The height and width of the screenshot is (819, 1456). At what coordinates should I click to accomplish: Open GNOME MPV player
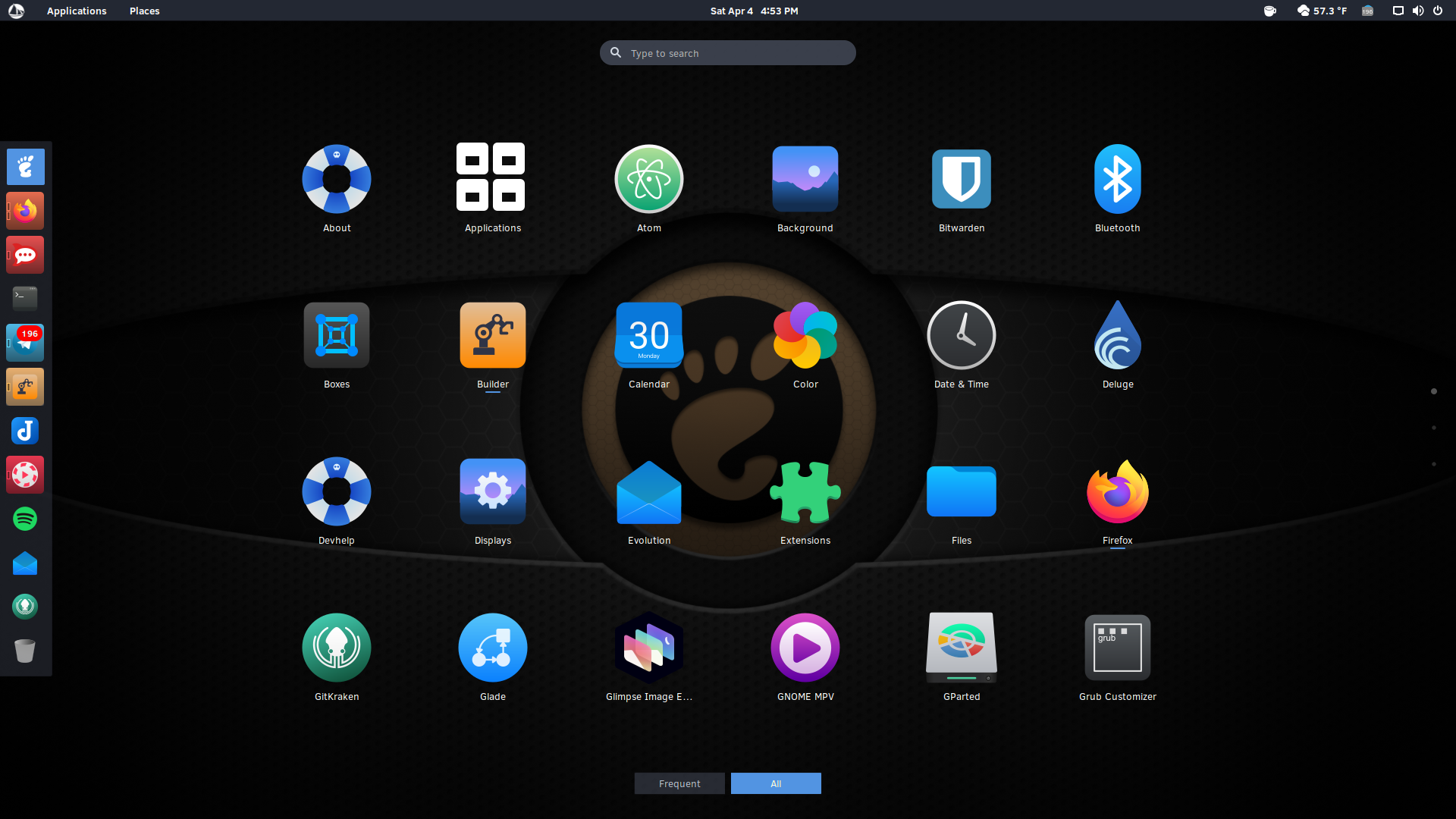(805, 648)
